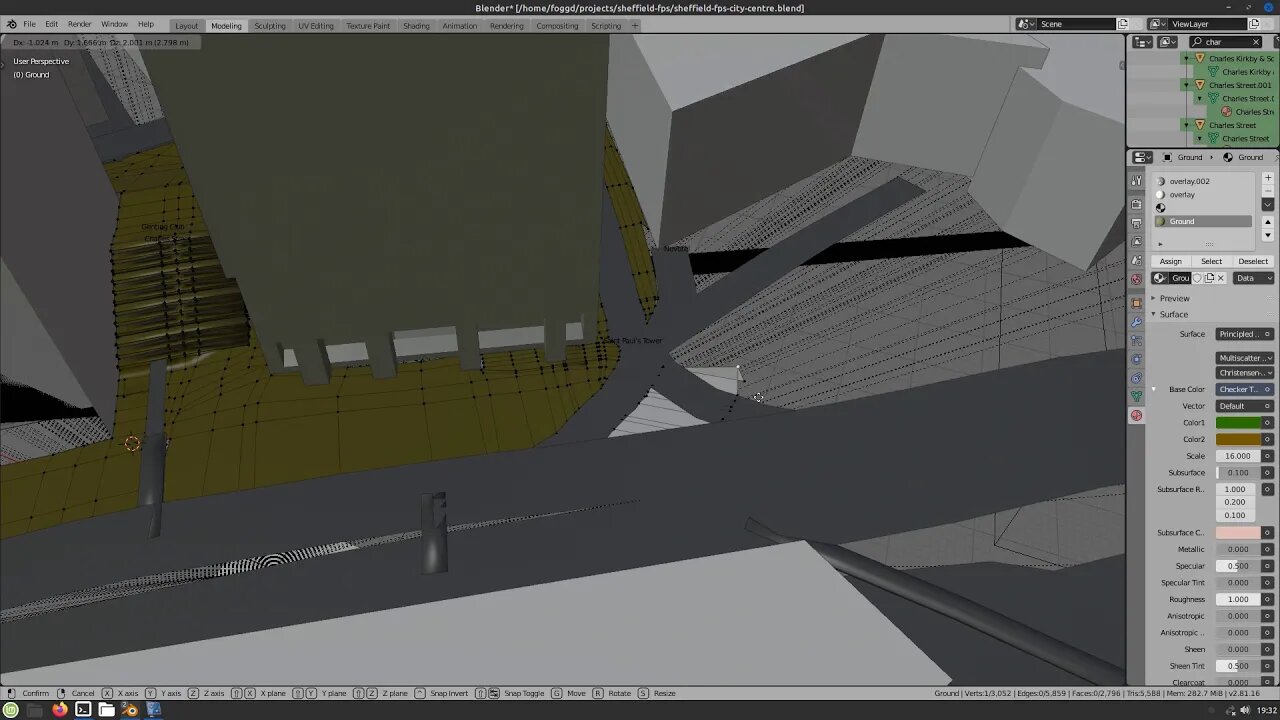The image size is (1280, 720).
Task: Open the Christensen subsurface method dropdown
Action: [x=1245, y=373]
